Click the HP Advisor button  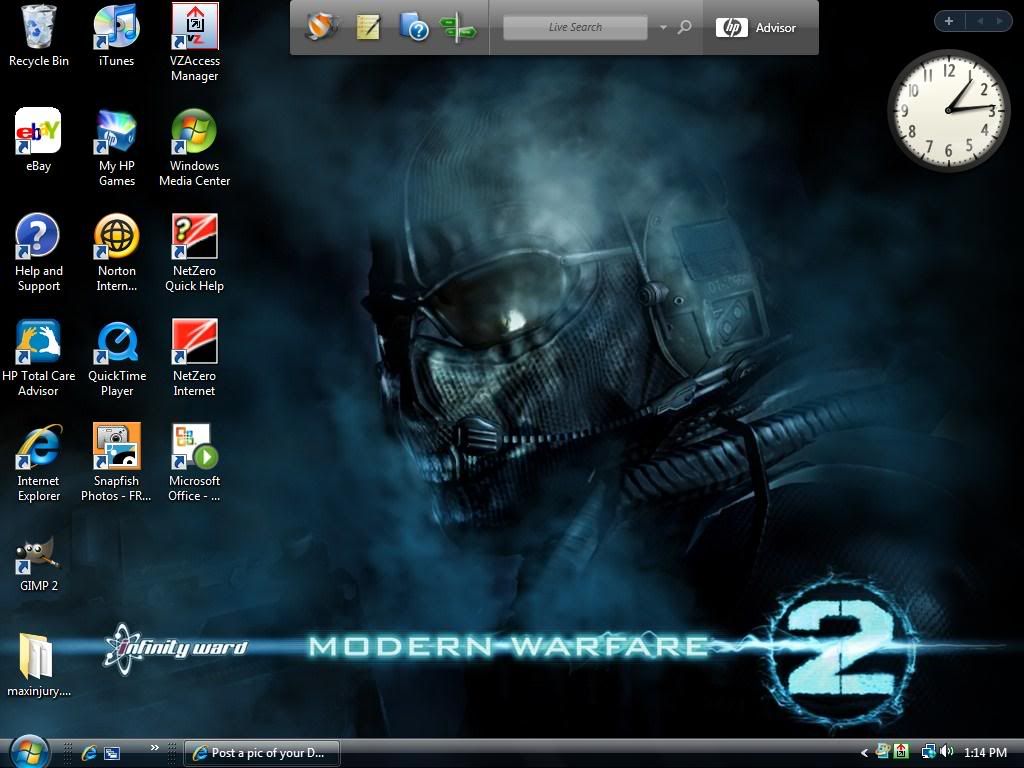click(x=756, y=27)
